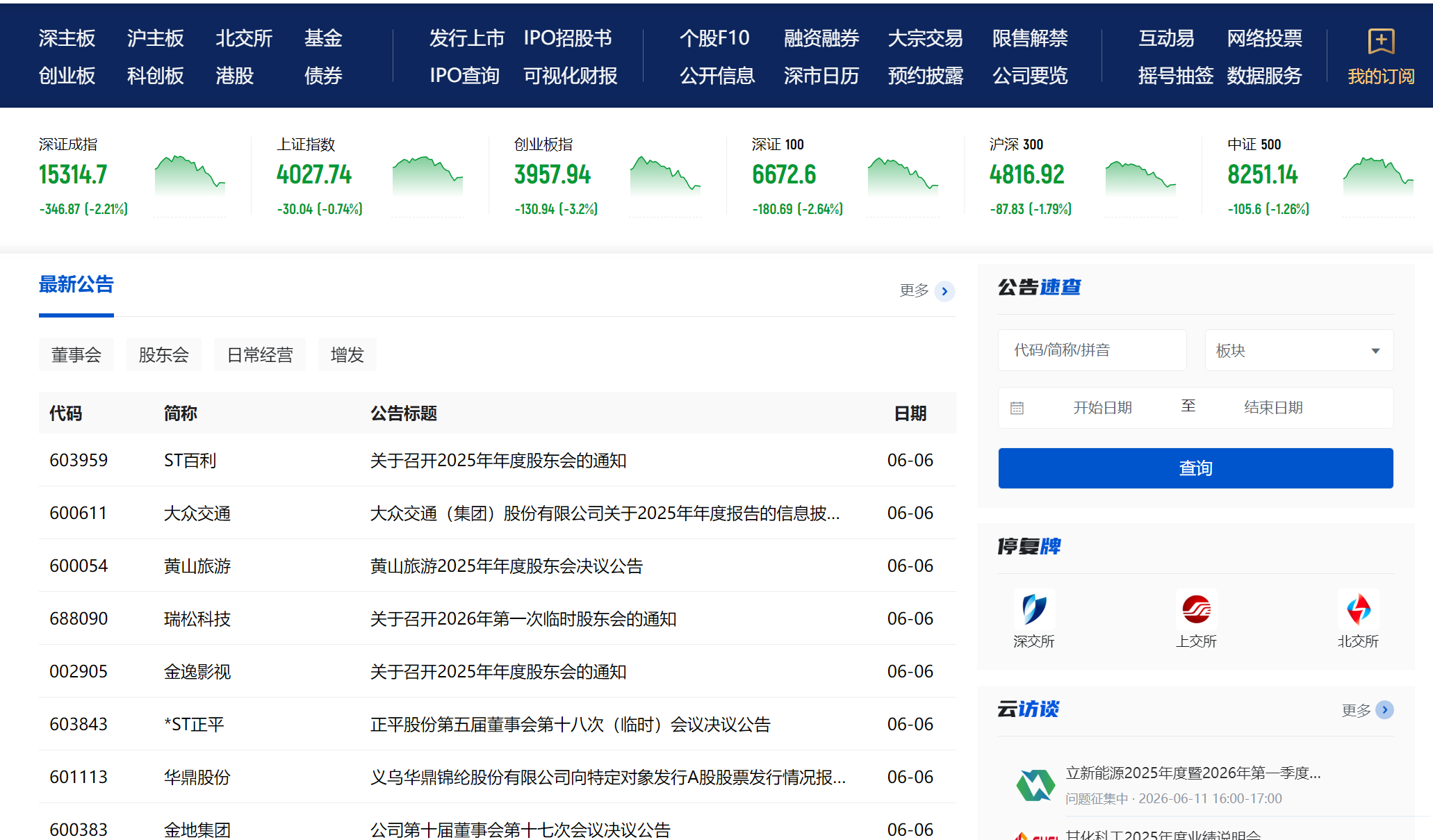This screenshot has height=840, width=1433.
Task: Filter announcements by 股东会
Action: [164, 355]
